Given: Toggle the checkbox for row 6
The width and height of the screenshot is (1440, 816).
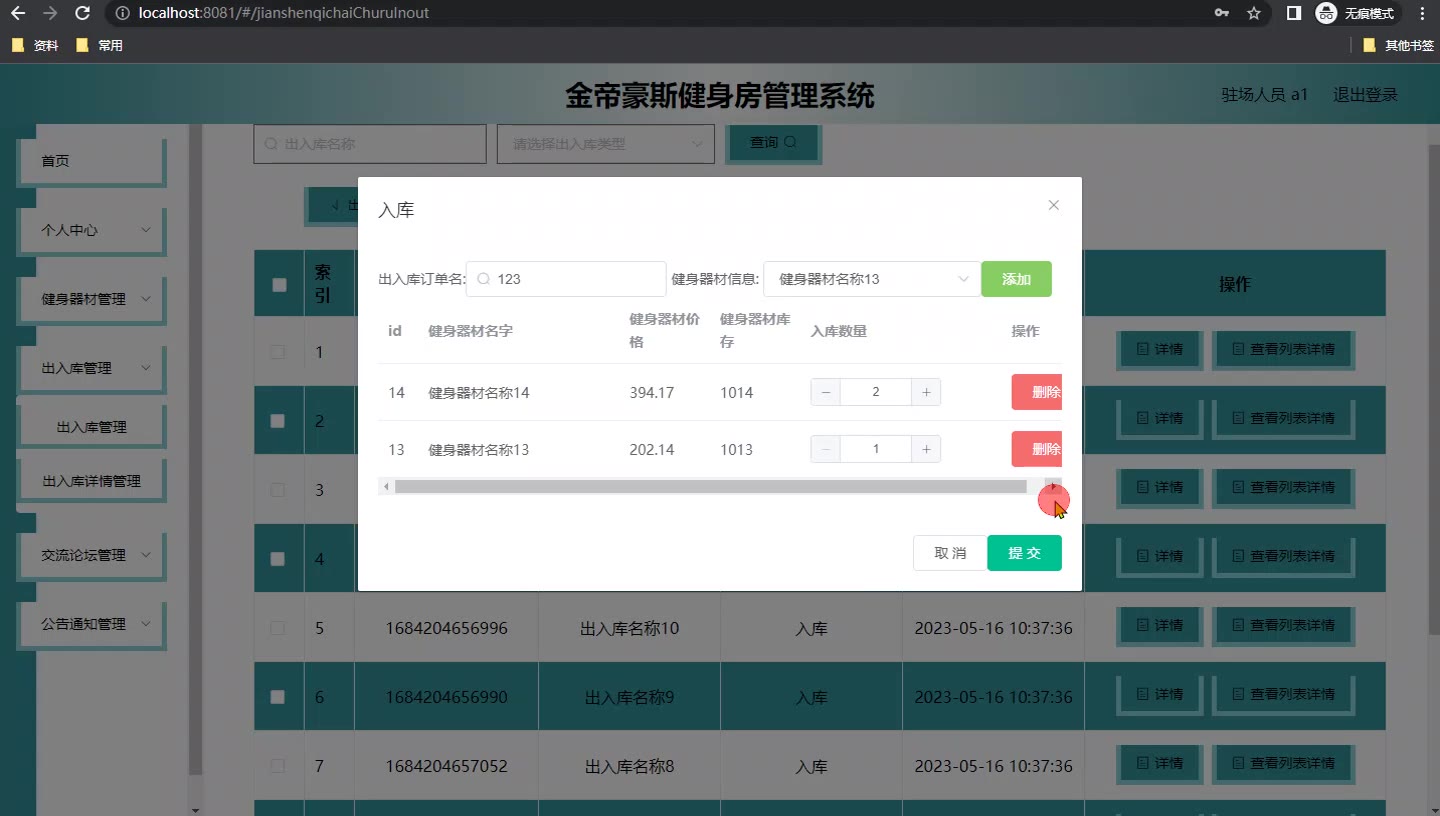Looking at the screenshot, I should click(x=278, y=697).
